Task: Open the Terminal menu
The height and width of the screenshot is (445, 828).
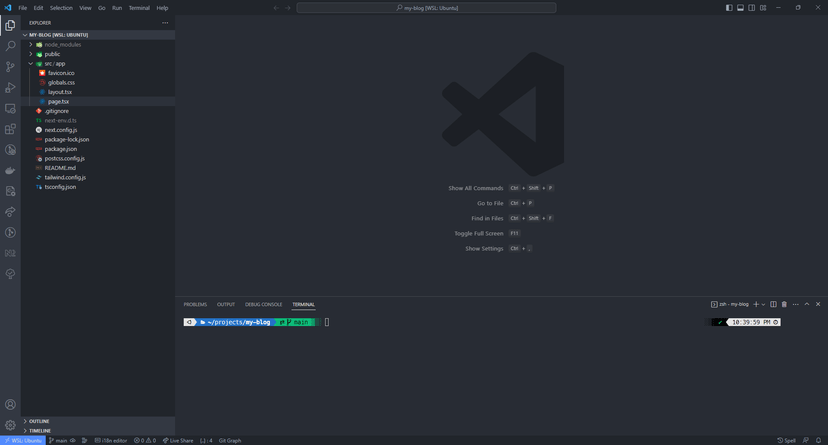Action: 139,8
